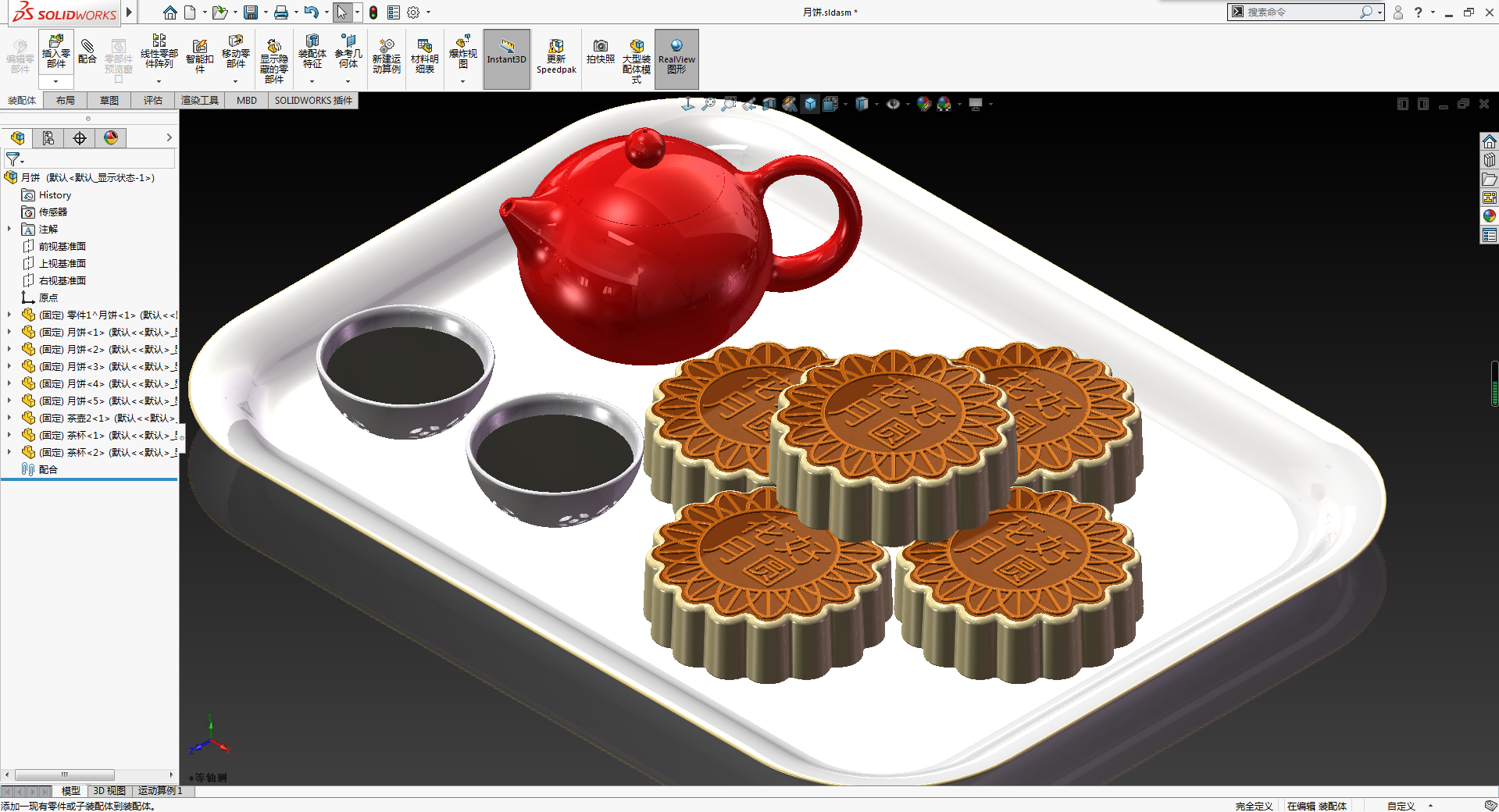1499x812 pixels.
Task: Open the 材料明细表 (Bill of Materials) tool
Action: click(425, 56)
